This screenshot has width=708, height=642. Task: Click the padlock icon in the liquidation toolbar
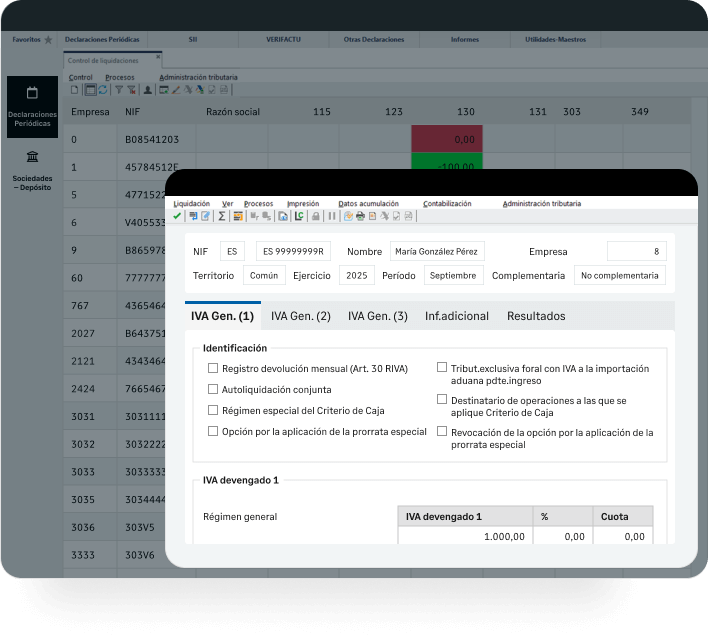[315, 216]
